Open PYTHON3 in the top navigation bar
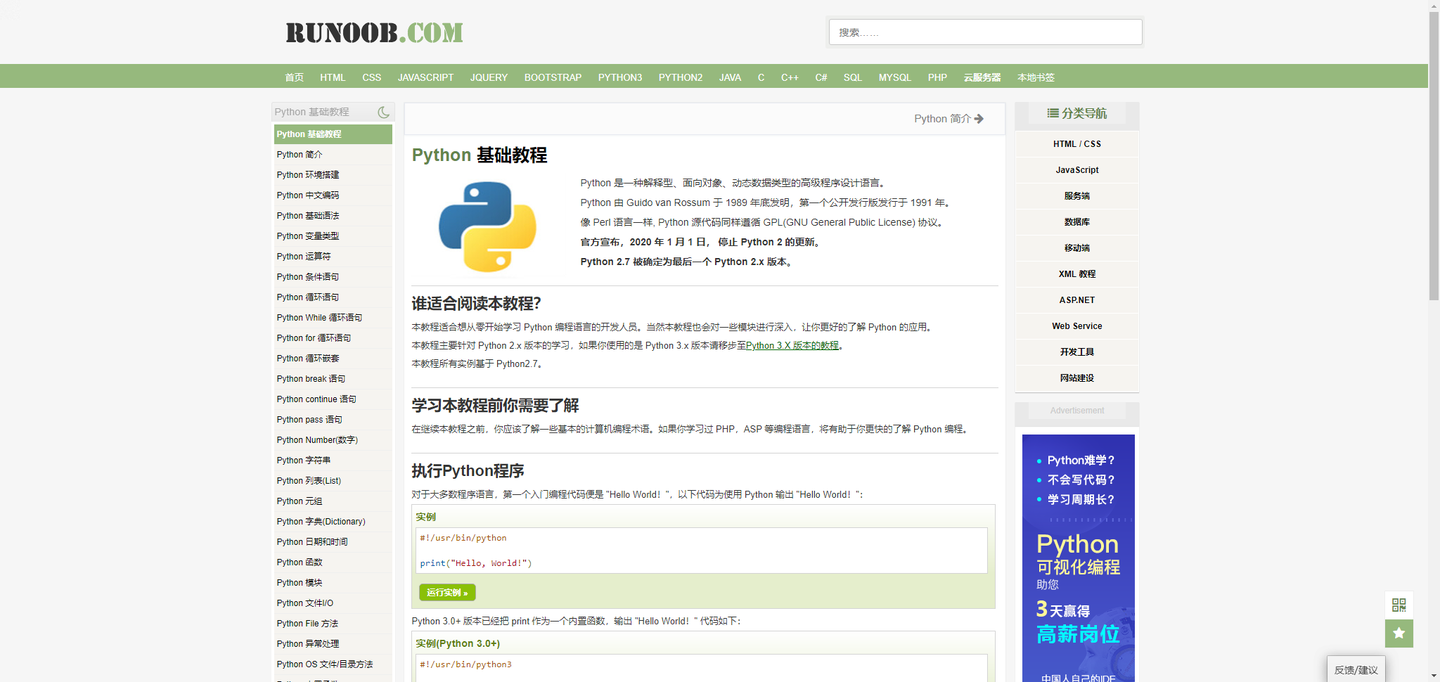This screenshot has height=682, width=1440. (x=620, y=76)
